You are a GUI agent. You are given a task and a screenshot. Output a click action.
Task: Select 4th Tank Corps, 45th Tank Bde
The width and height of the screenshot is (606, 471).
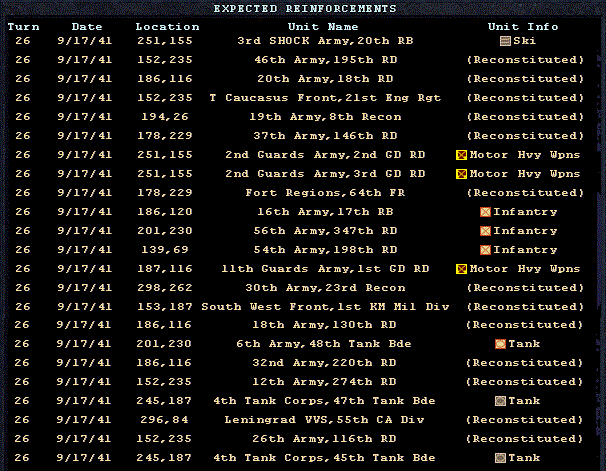coord(325,458)
